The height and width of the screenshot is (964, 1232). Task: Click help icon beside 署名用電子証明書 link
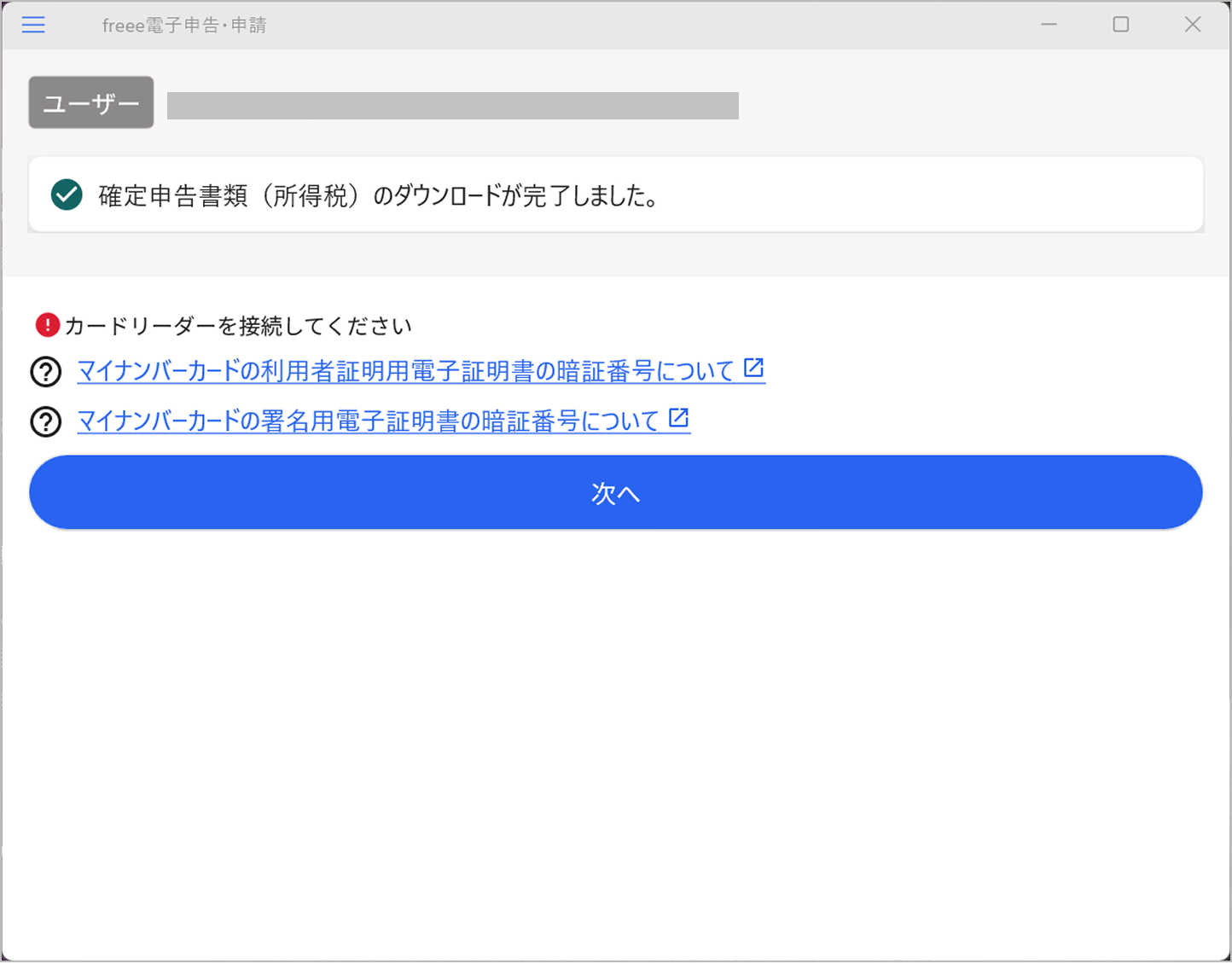tap(46, 421)
